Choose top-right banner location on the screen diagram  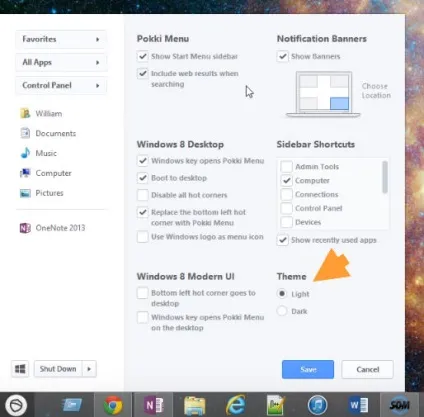coord(339,81)
